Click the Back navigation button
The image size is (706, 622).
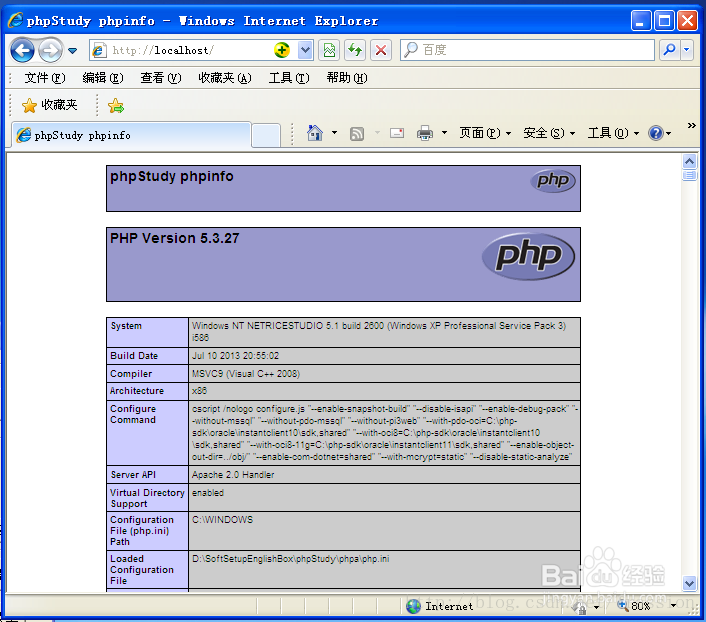tap(22, 50)
